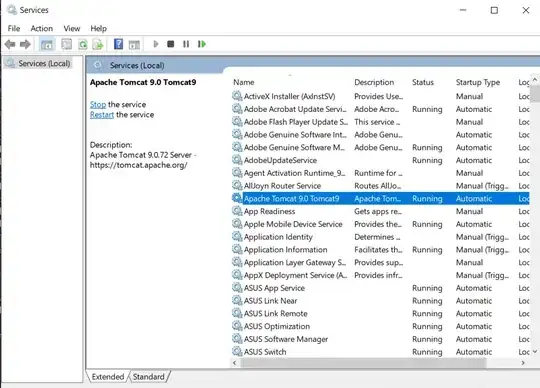Click gear icon of AllJoyn Router Service
540x388 pixels.
[x=237, y=186]
